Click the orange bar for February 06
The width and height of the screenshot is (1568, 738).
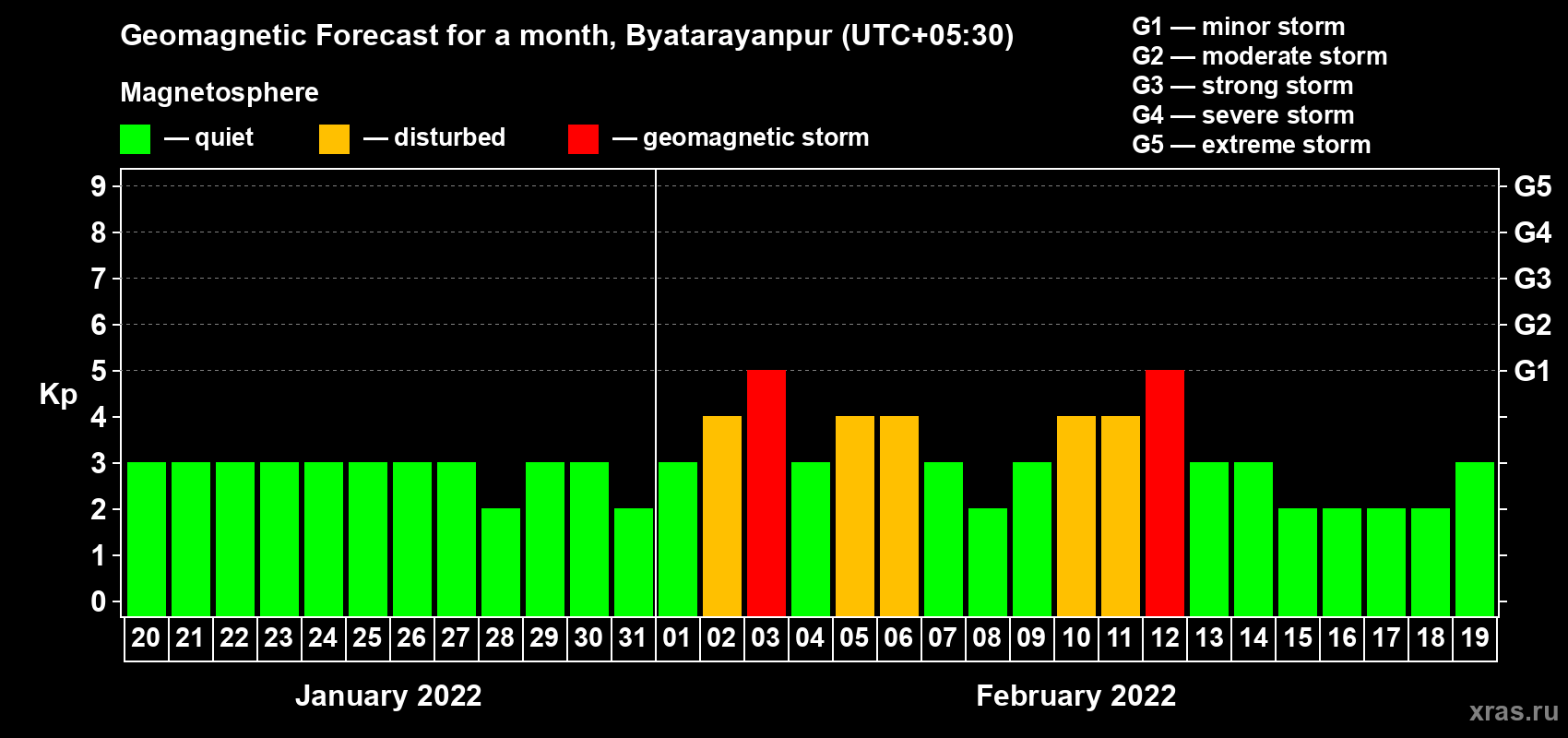899,516
